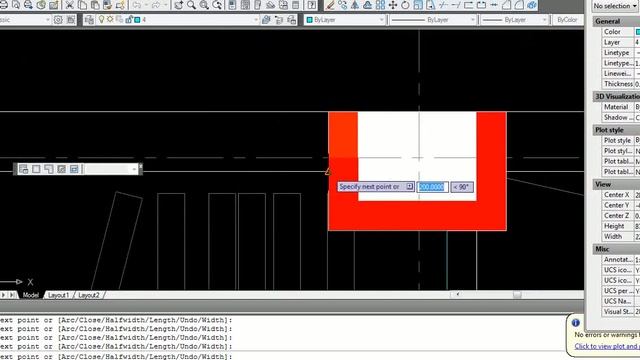Image resolution: width=640 pixels, height=360 pixels.
Task: Switch to the Layout2 tab
Action: click(x=89, y=295)
